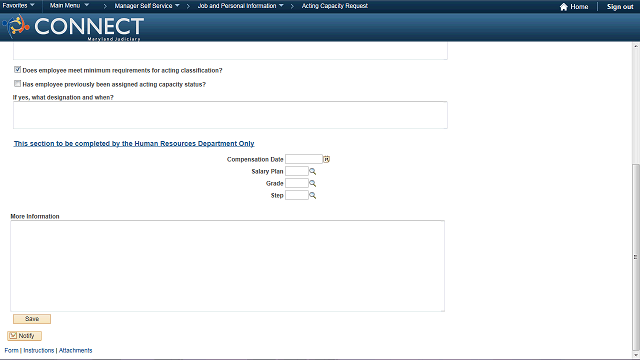The height and width of the screenshot is (360, 640).
Task: Check previously assigned acting capacity checkbox
Action: point(17,84)
